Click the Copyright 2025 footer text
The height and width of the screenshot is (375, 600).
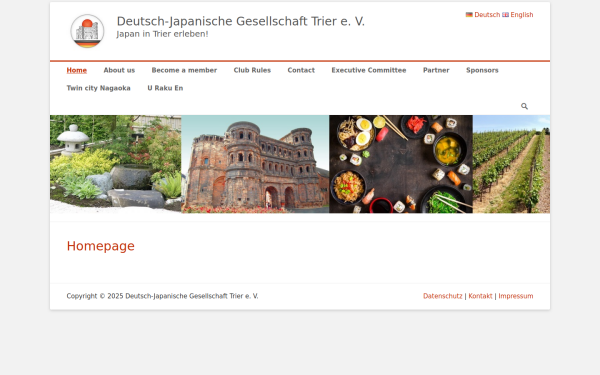point(162,296)
